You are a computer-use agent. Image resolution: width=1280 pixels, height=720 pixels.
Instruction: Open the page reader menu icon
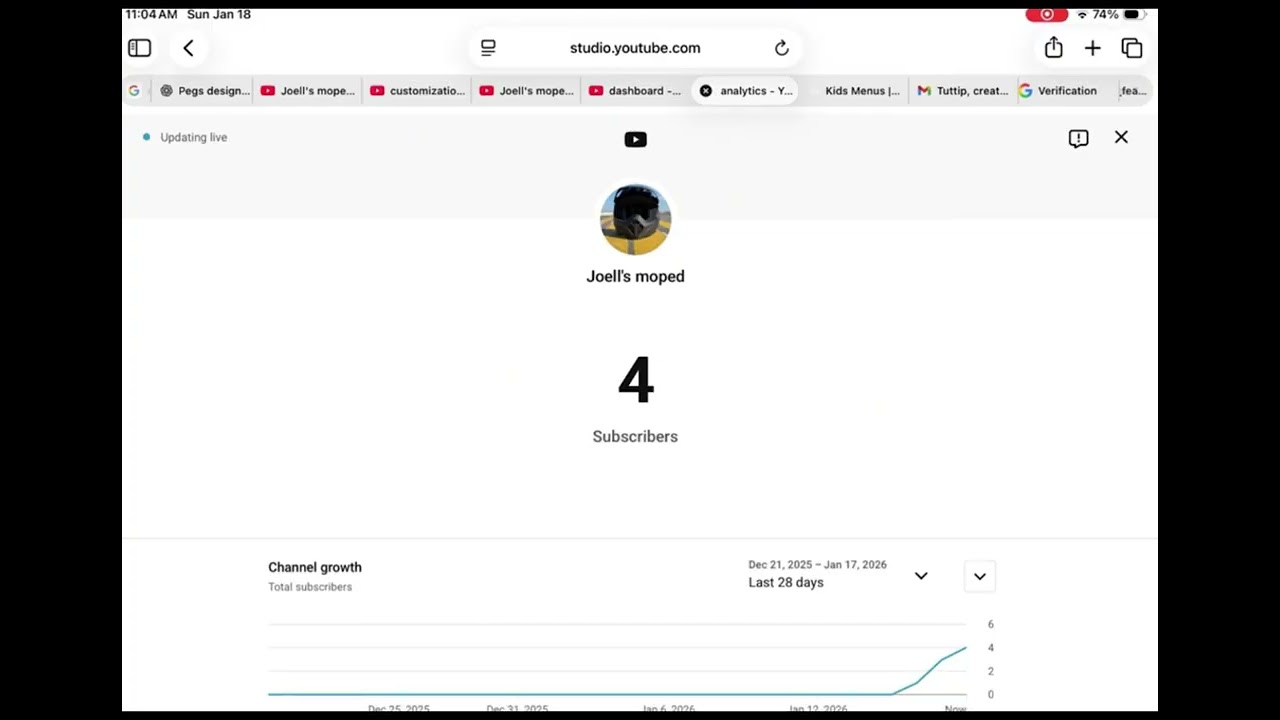488,48
